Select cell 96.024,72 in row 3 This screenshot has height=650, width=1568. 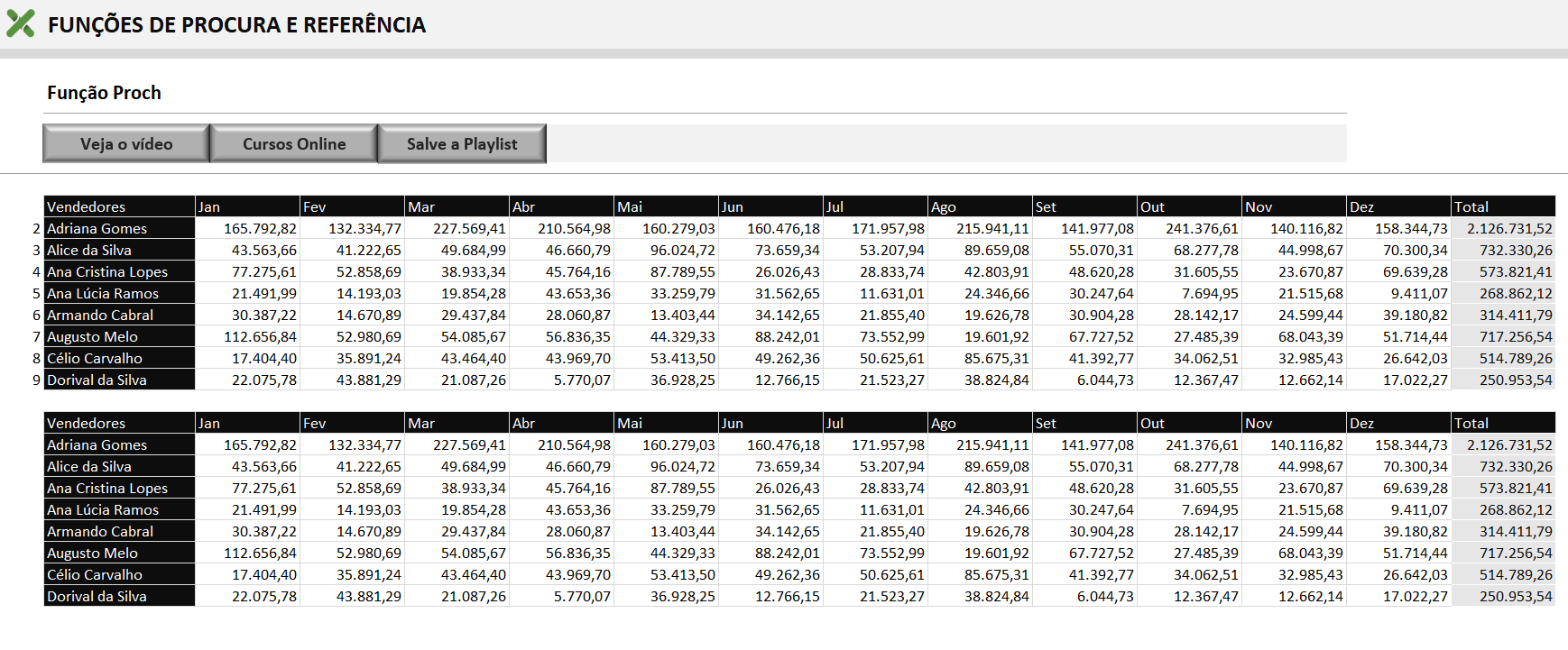coord(666,250)
